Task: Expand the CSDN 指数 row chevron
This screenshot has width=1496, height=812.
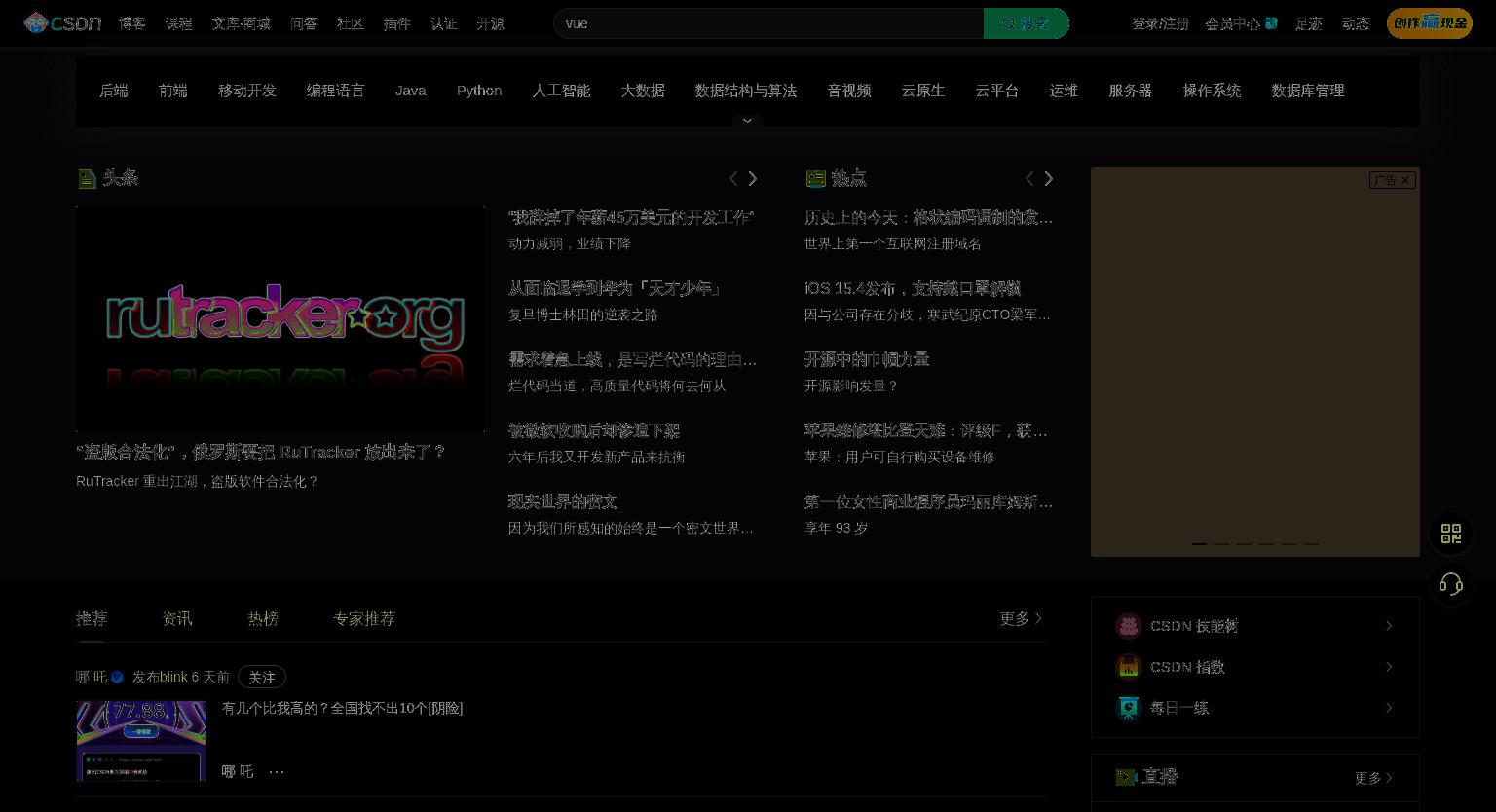Action: 1389,667
